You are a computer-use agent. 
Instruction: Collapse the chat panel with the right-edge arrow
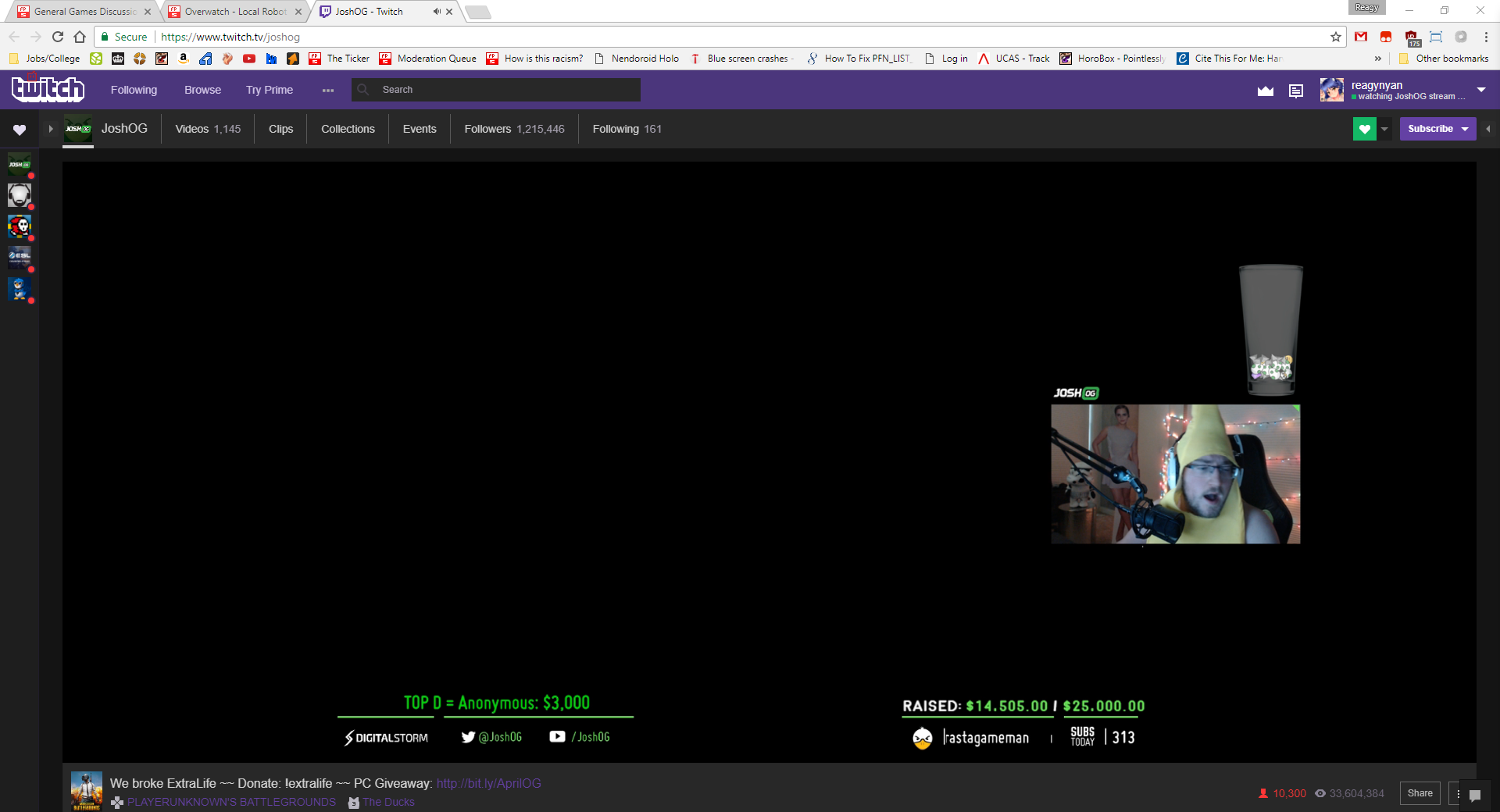pos(1488,129)
